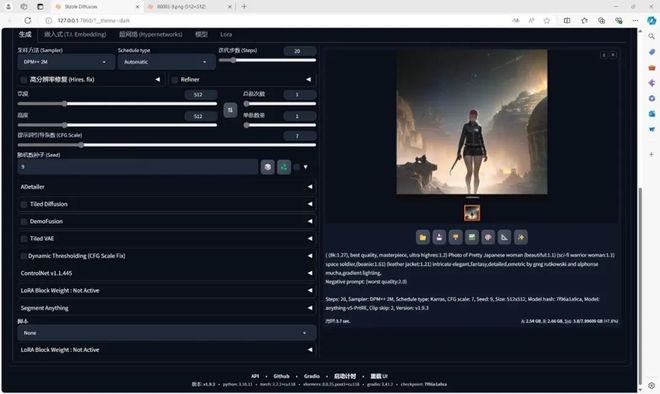Adjust the Steps slider
The height and width of the screenshot is (394, 660).
point(267,60)
